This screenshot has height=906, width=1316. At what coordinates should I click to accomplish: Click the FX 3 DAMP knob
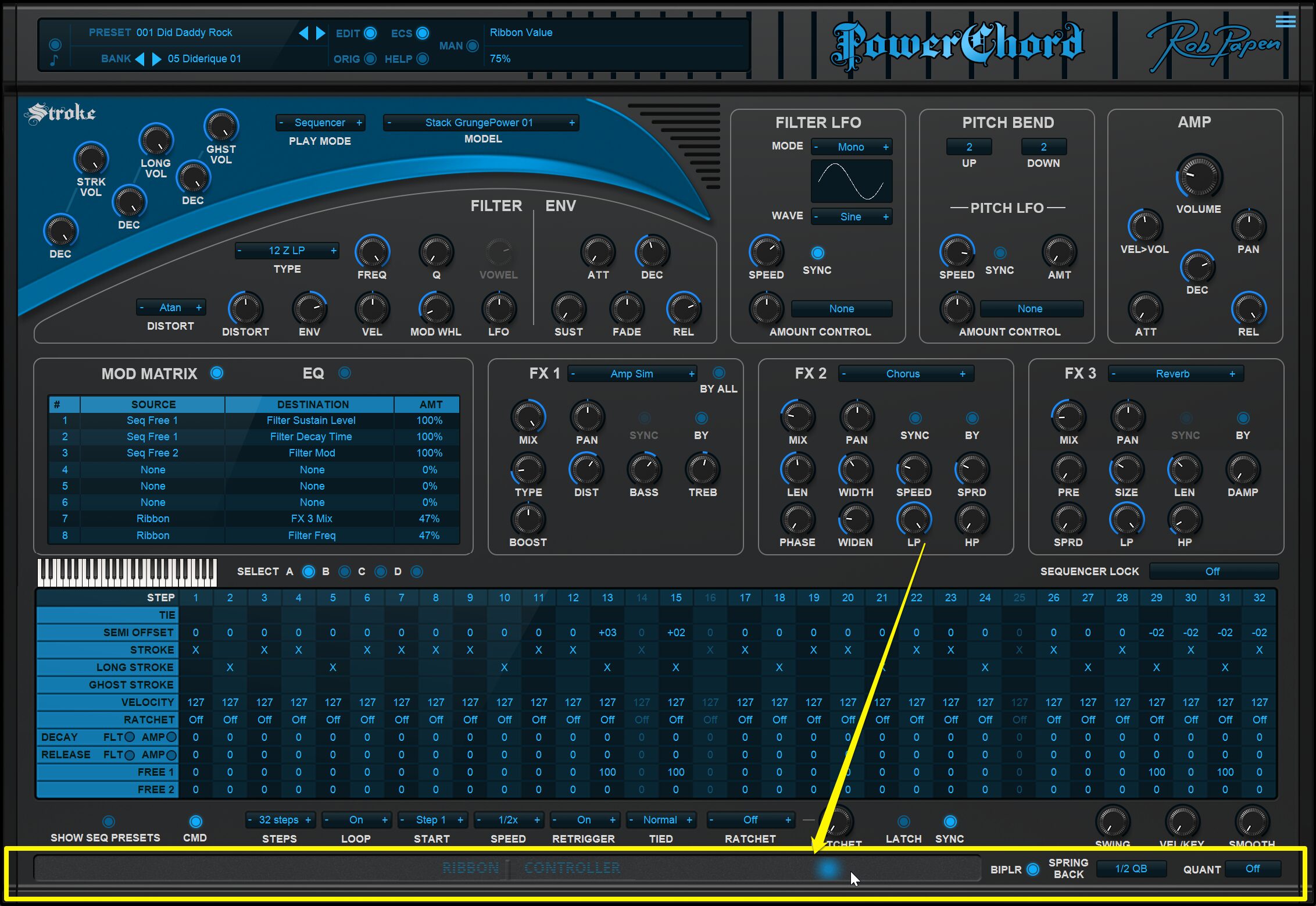pos(1243,469)
